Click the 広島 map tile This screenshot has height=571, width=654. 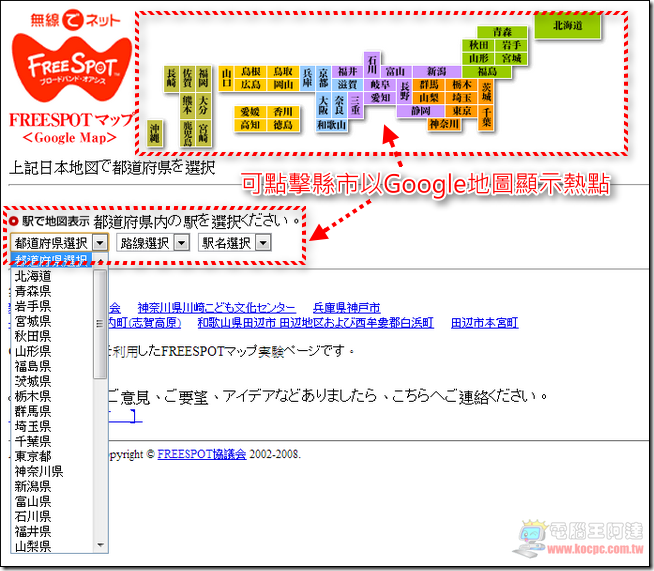[x=250, y=85]
